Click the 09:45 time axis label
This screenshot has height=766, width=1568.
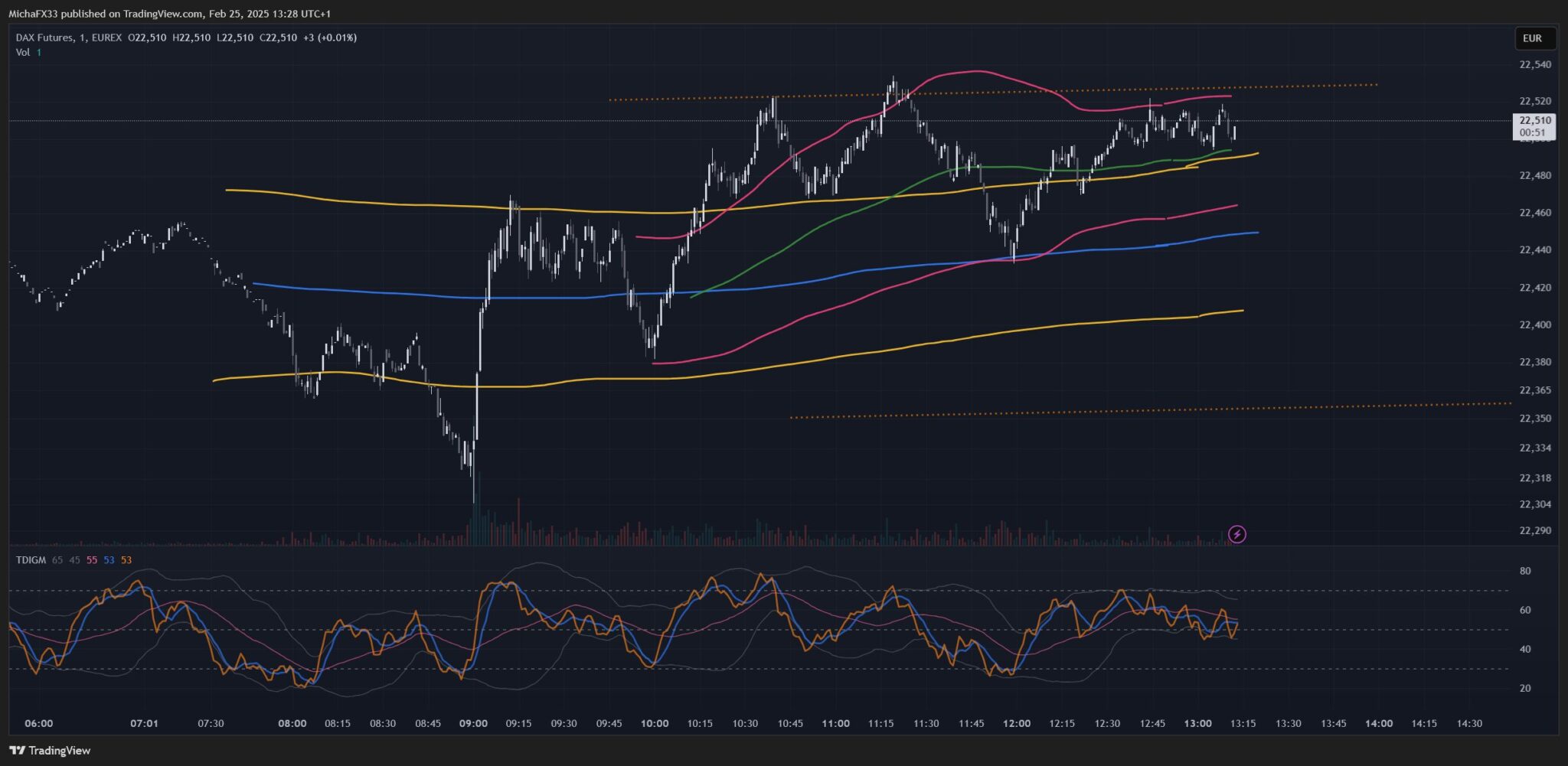(609, 724)
